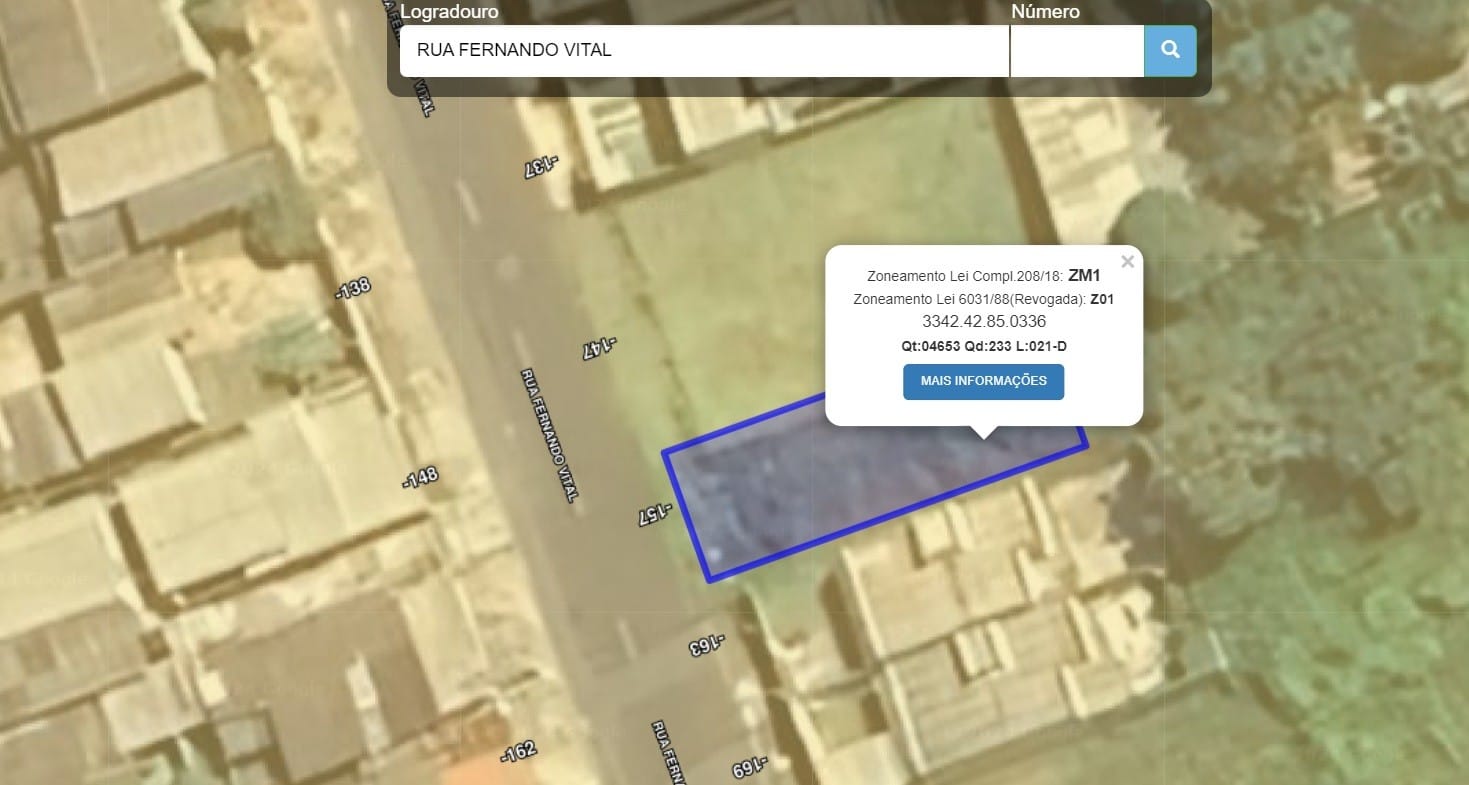Click the Qt:04653 Qd:233 L:021-D line
This screenshot has height=785, width=1469.
click(983, 346)
